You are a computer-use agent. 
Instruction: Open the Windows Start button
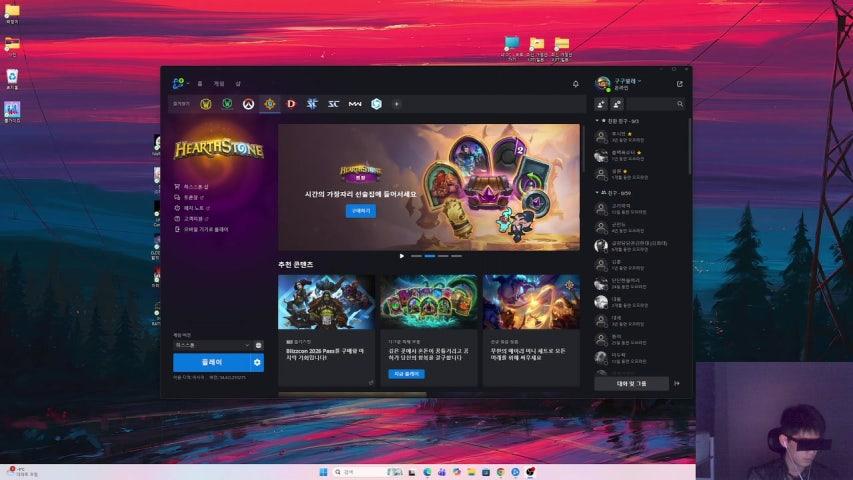pos(324,472)
